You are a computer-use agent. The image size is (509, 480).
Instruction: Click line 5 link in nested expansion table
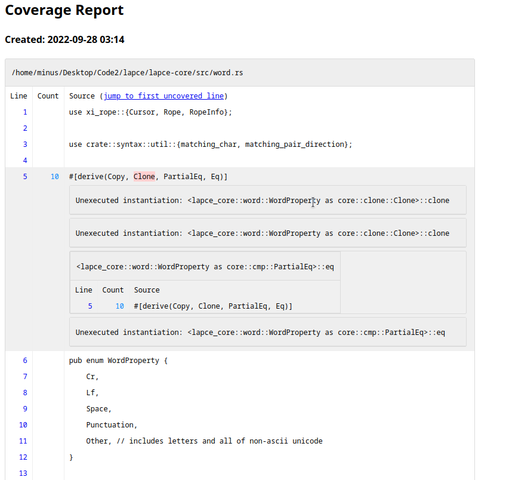click(x=90, y=306)
